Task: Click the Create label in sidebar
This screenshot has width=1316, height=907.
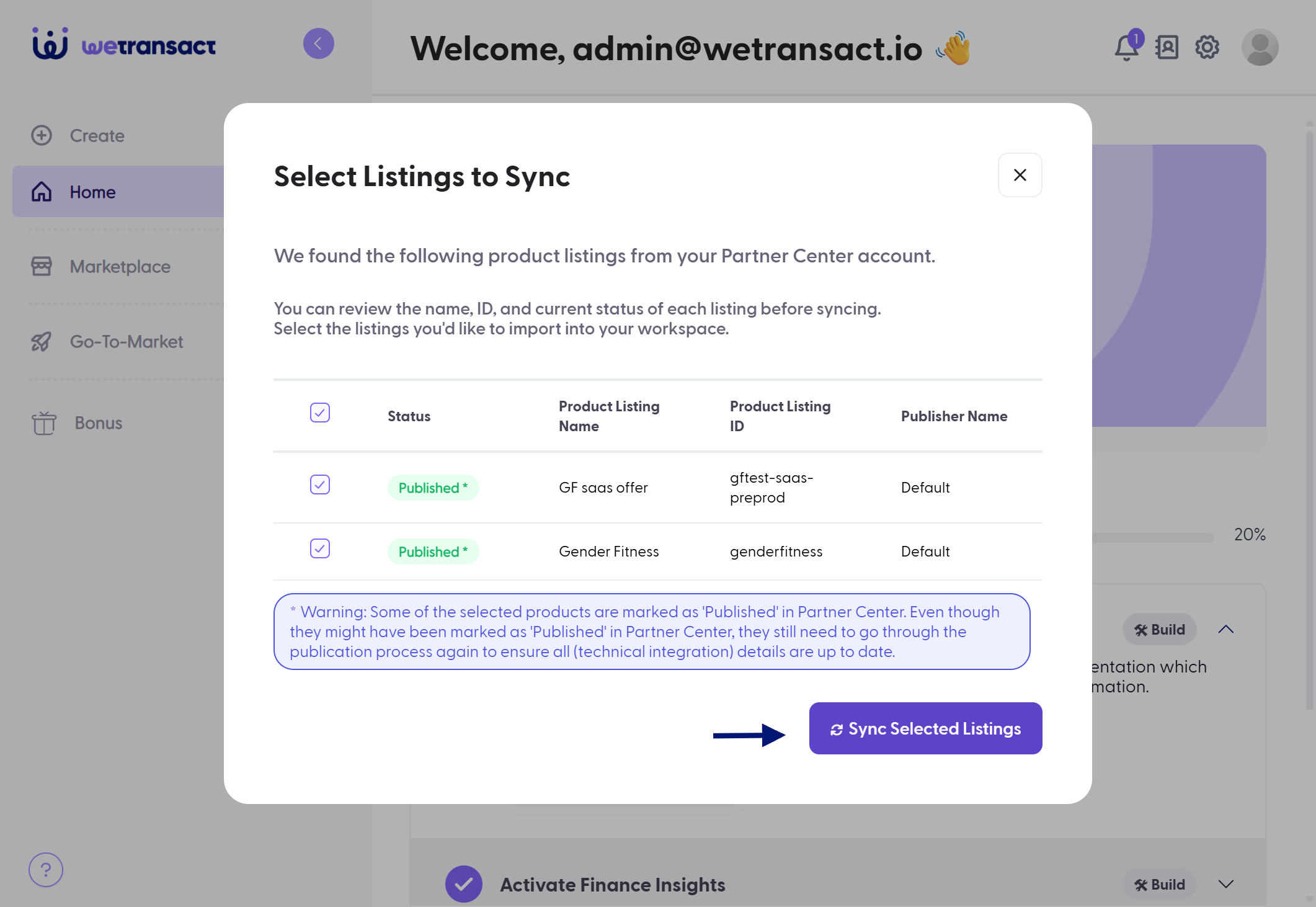Action: pos(97,135)
